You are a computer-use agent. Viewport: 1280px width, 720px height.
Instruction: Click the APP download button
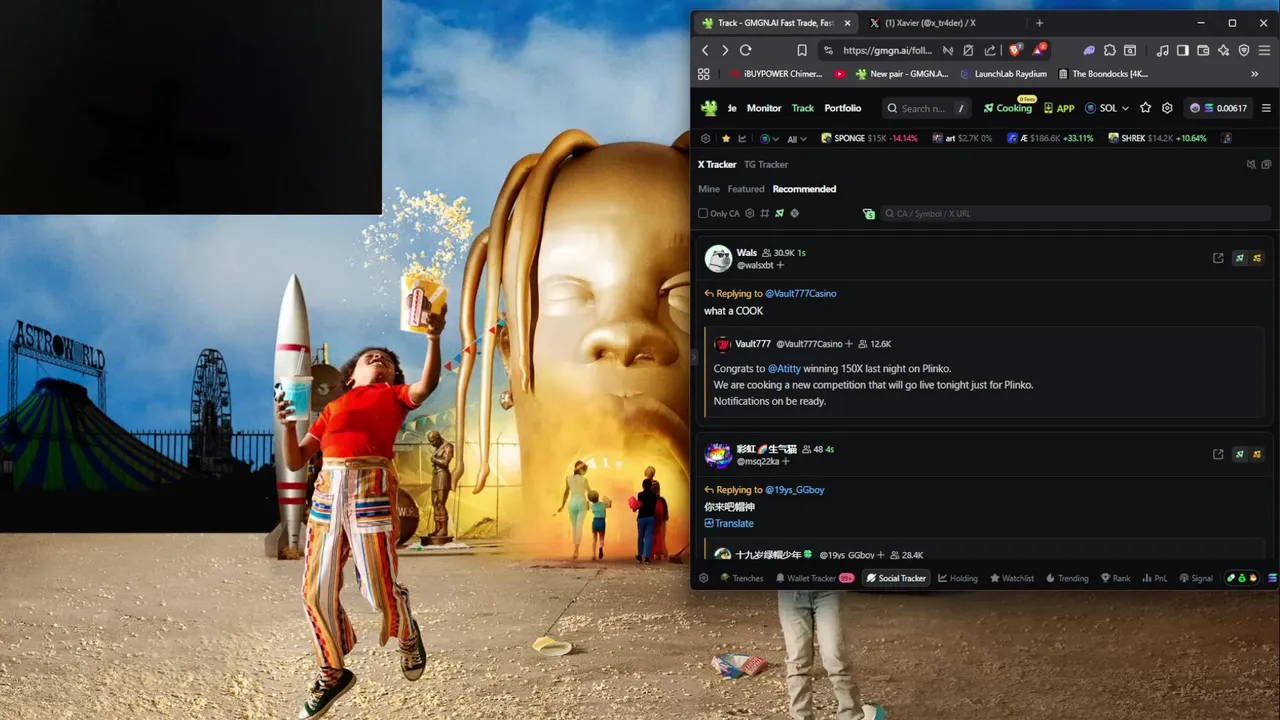(x=1059, y=108)
